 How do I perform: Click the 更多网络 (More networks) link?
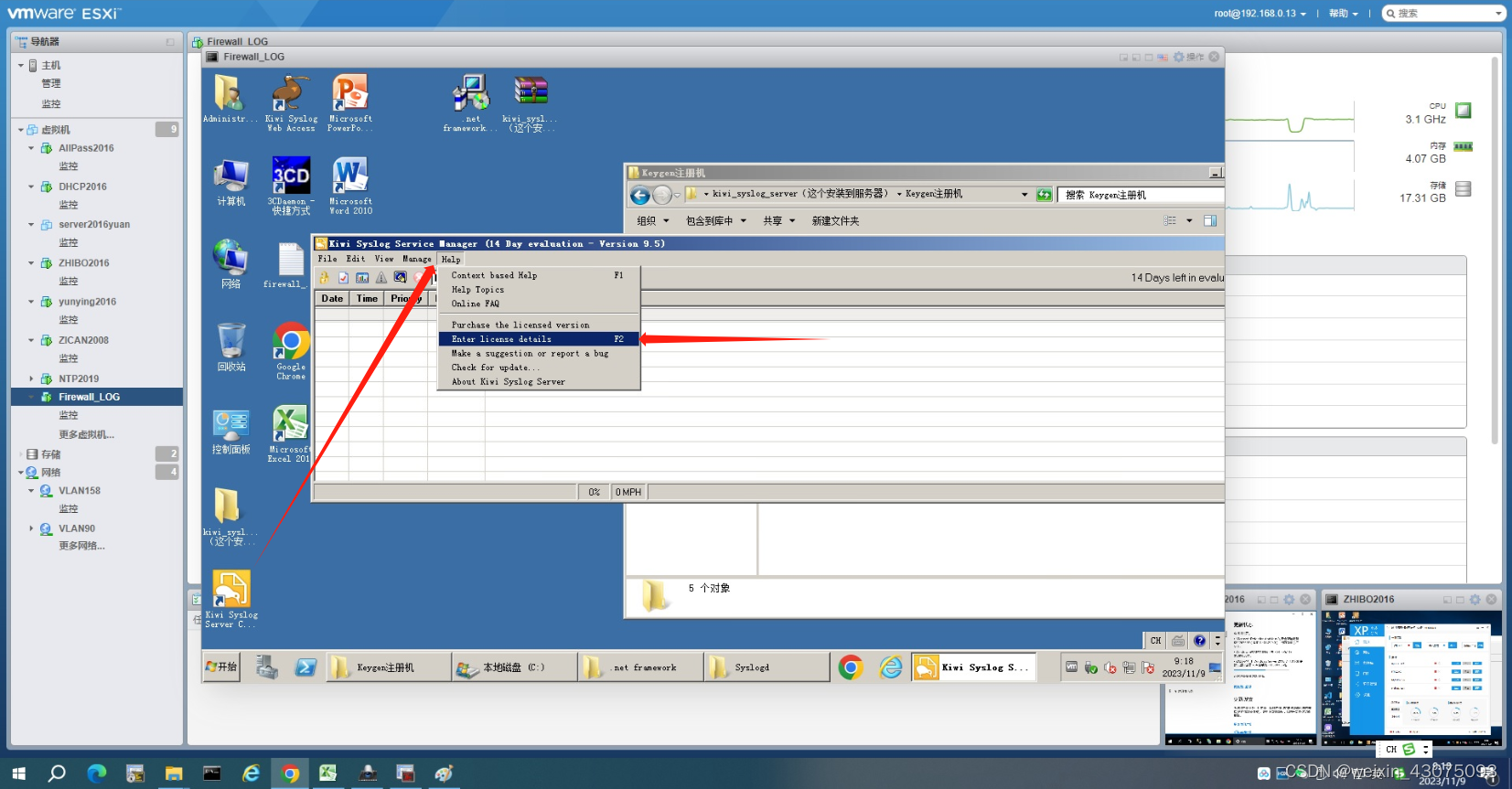pos(81,547)
